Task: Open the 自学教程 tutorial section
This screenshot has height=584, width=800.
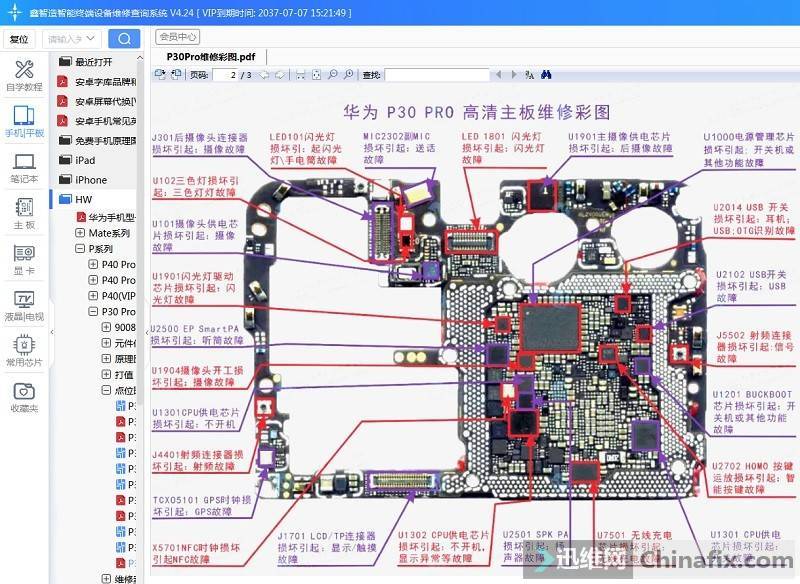Action: coord(24,75)
